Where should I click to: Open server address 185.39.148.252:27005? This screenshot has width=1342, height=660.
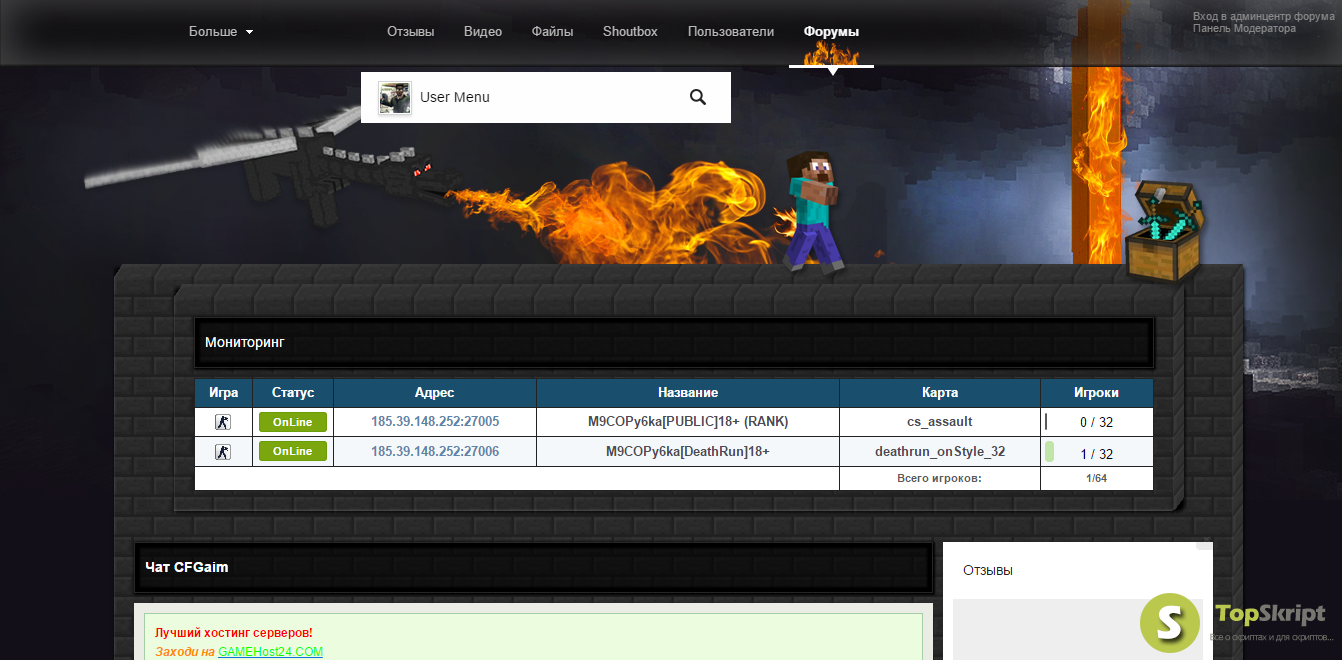tap(435, 422)
